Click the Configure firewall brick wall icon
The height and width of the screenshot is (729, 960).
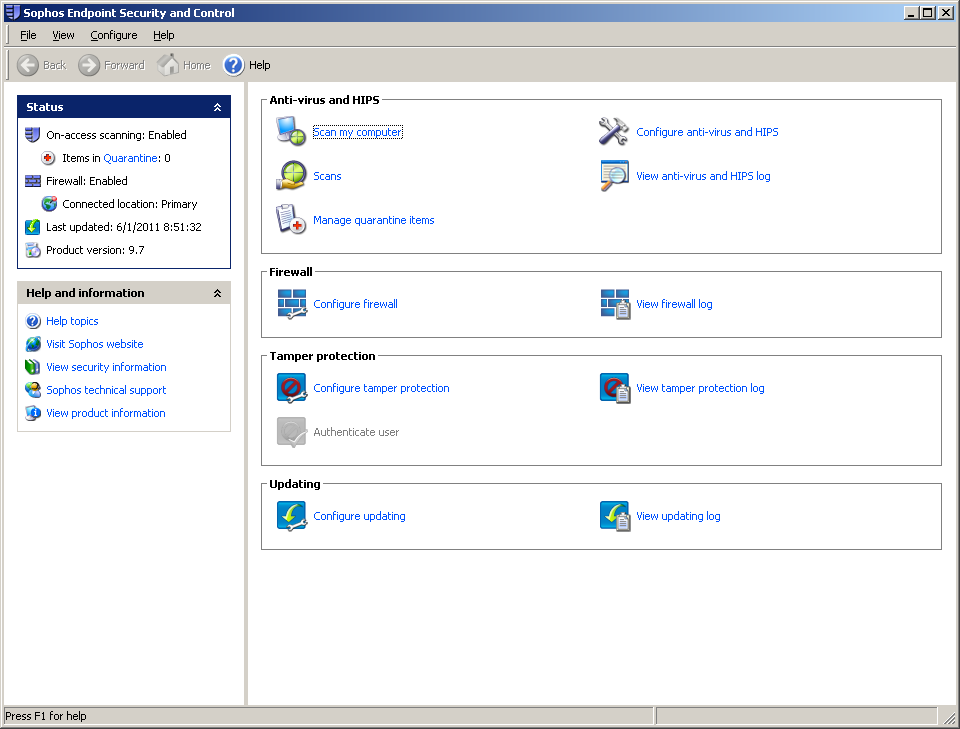(x=291, y=304)
